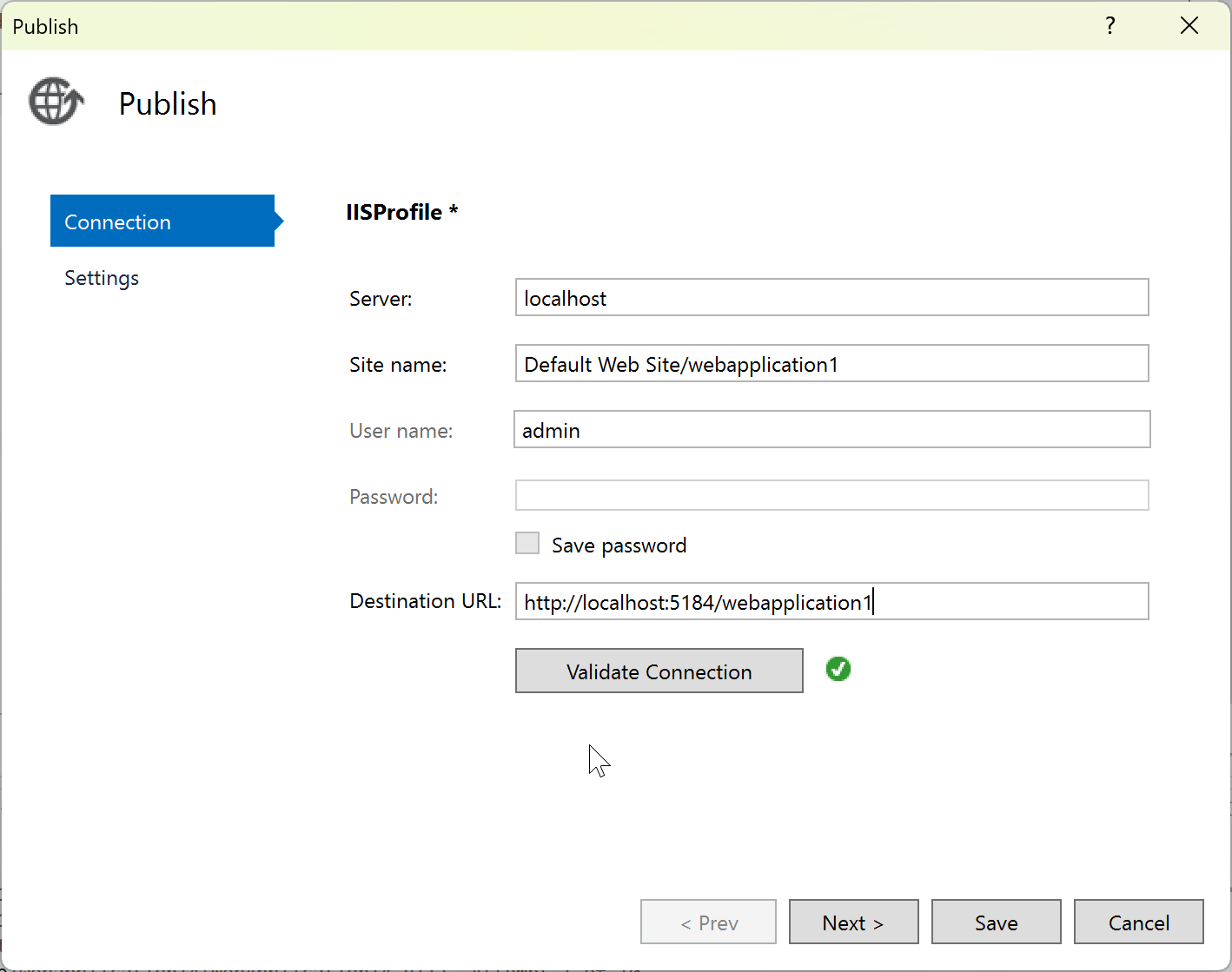1232x972 pixels.
Task: Click the green validation success checkmark
Action: coord(838,669)
